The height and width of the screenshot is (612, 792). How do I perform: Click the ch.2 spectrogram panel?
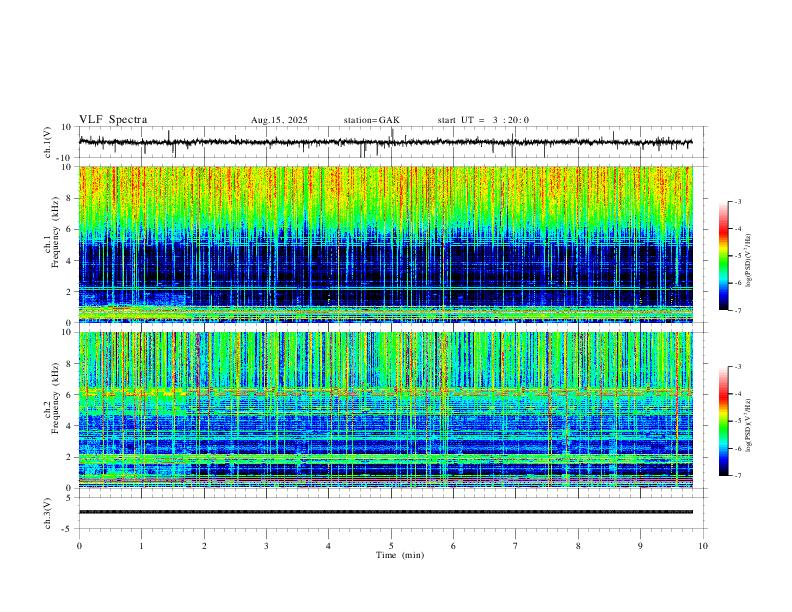(386, 410)
